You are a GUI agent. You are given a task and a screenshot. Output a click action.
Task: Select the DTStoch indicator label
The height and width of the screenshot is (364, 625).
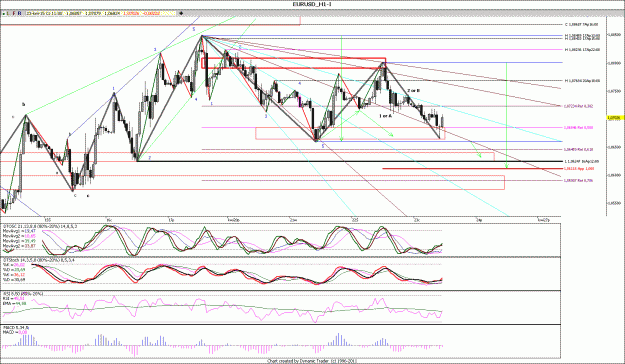(x=38, y=260)
